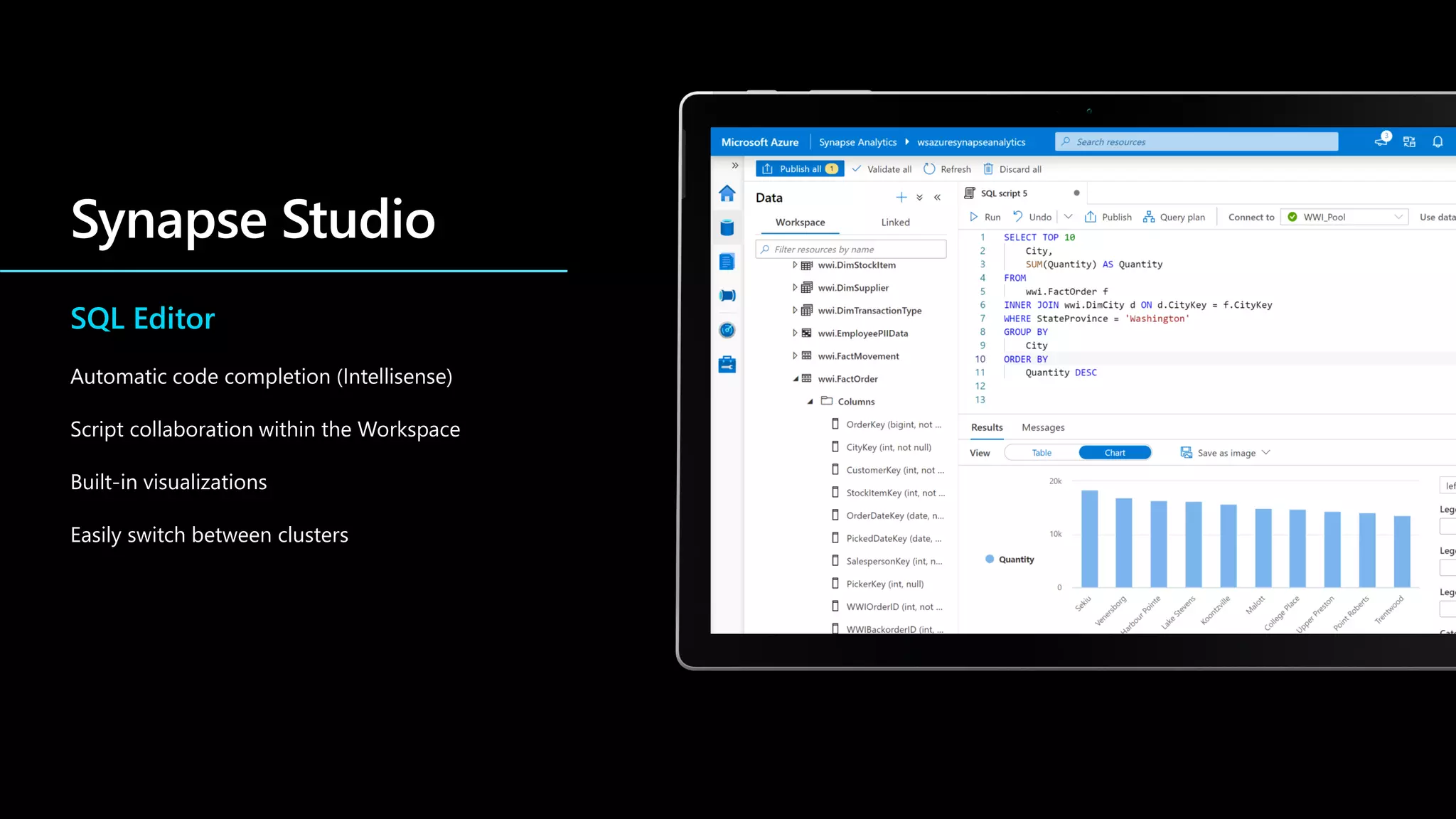The width and height of the screenshot is (1456, 819).
Task: Click the Microsoft Azure header link
Action: pos(759,142)
